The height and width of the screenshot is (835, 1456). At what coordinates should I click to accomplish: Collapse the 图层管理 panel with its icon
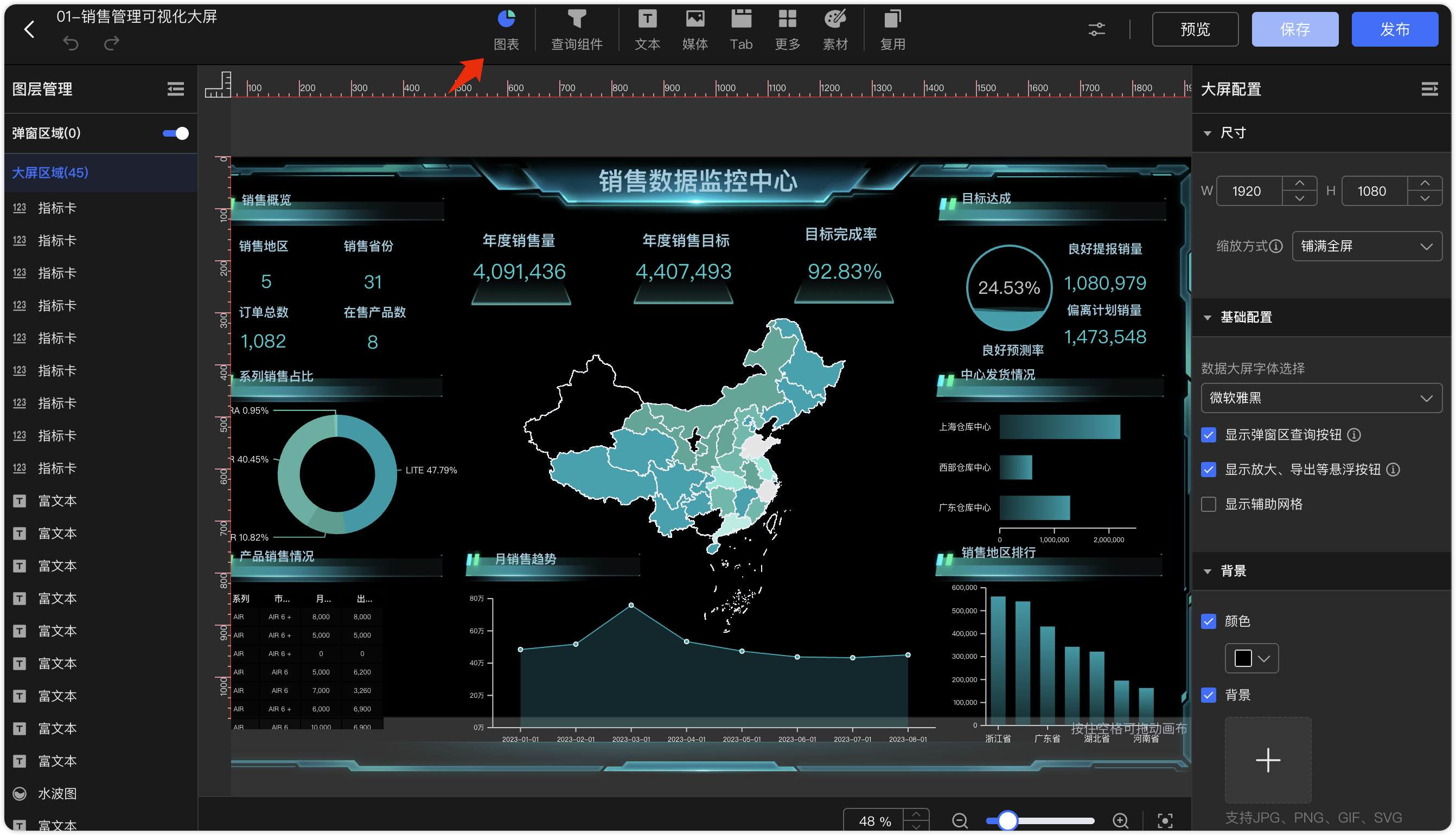click(x=176, y=89)
